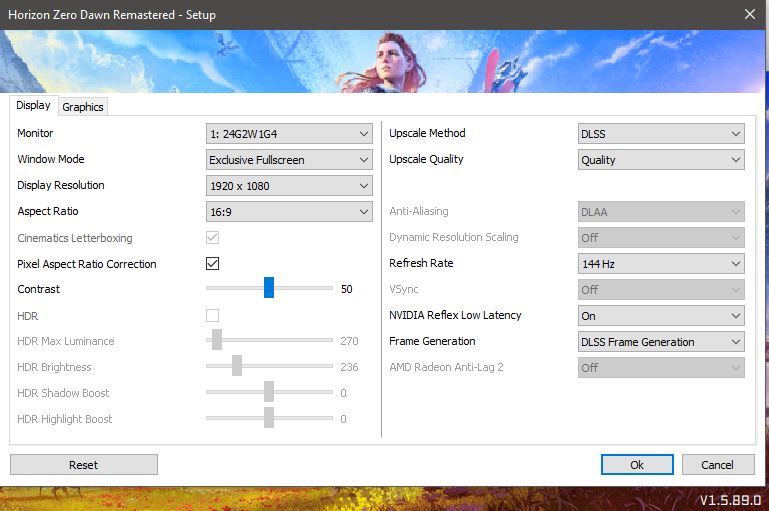Open the Upscale Method dropdown

pyautogui.click(x=661, y=133)
